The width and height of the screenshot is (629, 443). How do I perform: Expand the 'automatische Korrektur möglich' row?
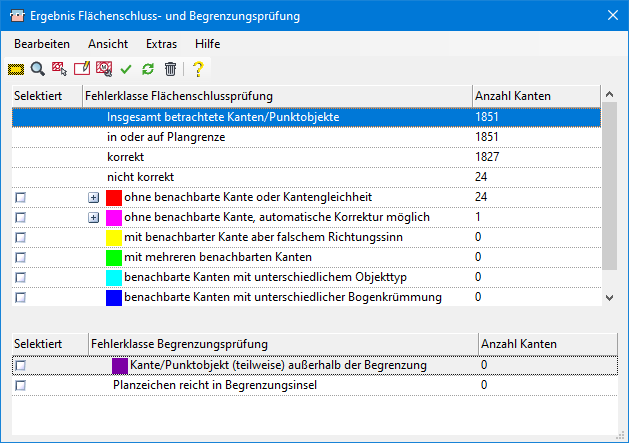94,218
